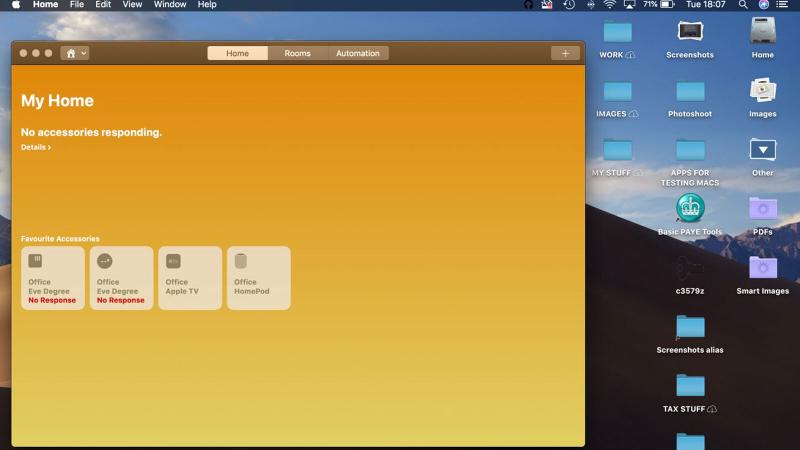Open Spotlight search in menu bar

tap(743, 5)
